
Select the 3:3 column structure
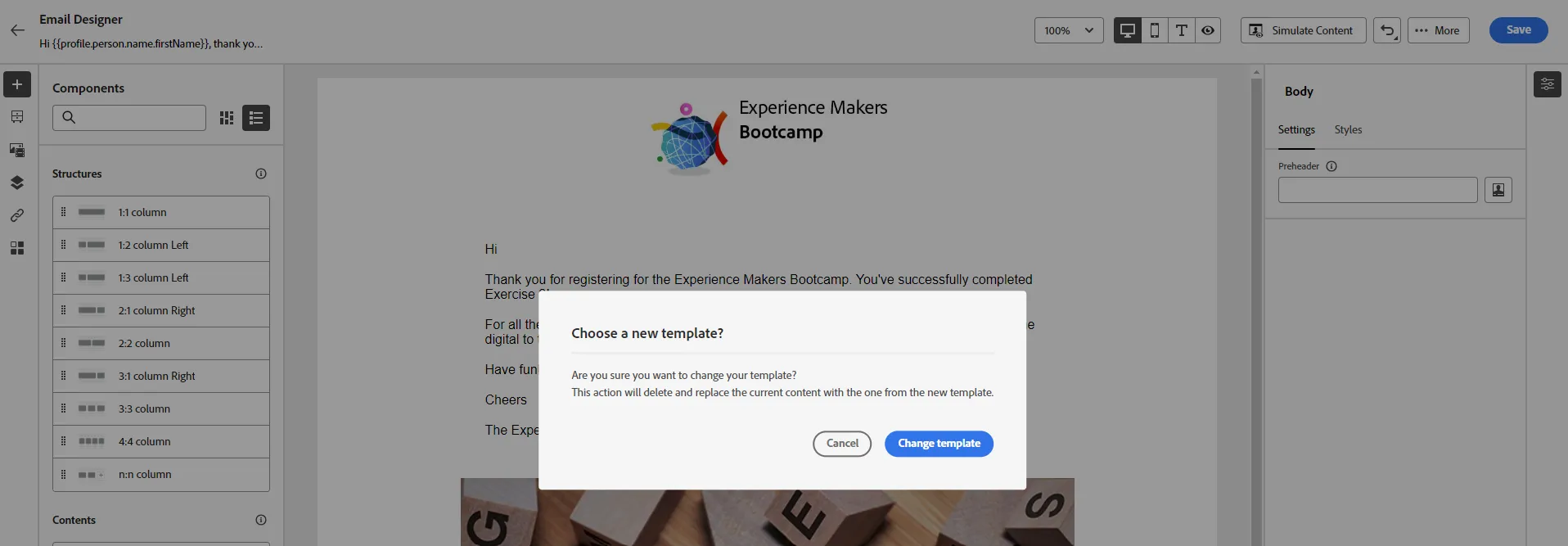point(161,409)
